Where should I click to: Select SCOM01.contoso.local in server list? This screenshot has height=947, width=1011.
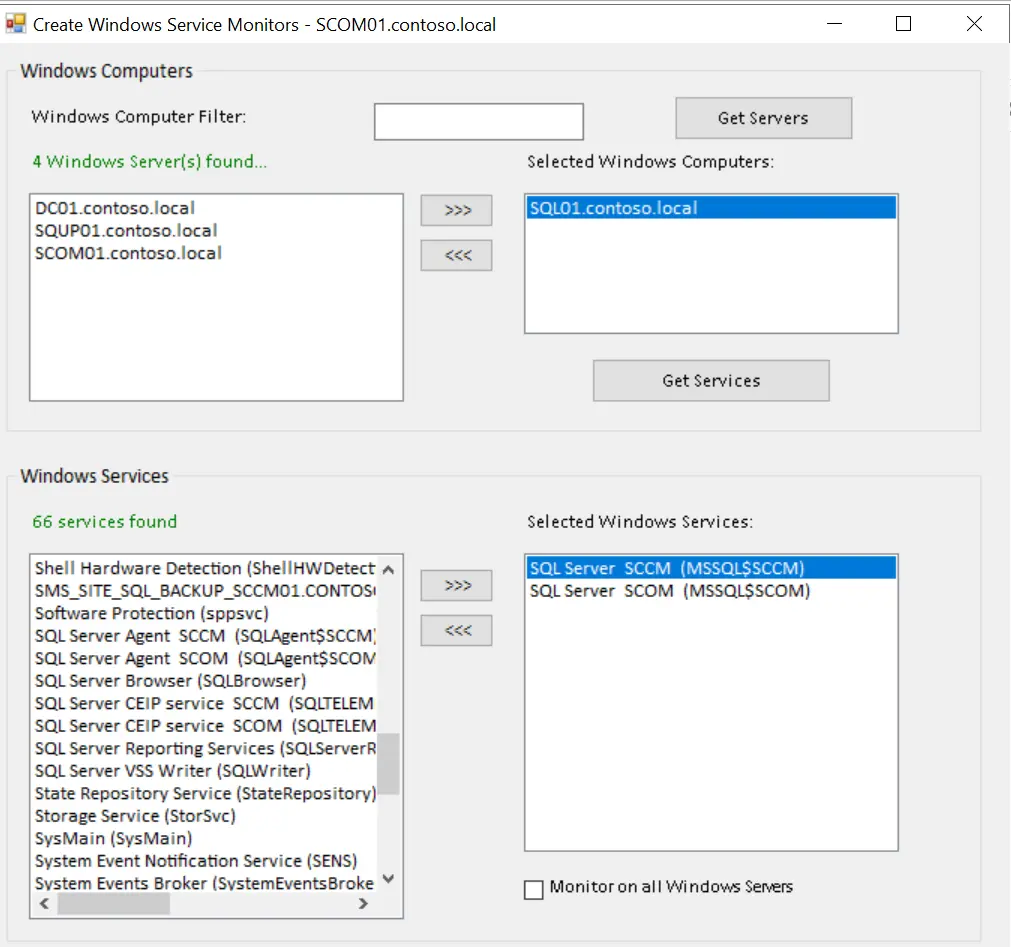pyautogui.click(x=128, y=253)
